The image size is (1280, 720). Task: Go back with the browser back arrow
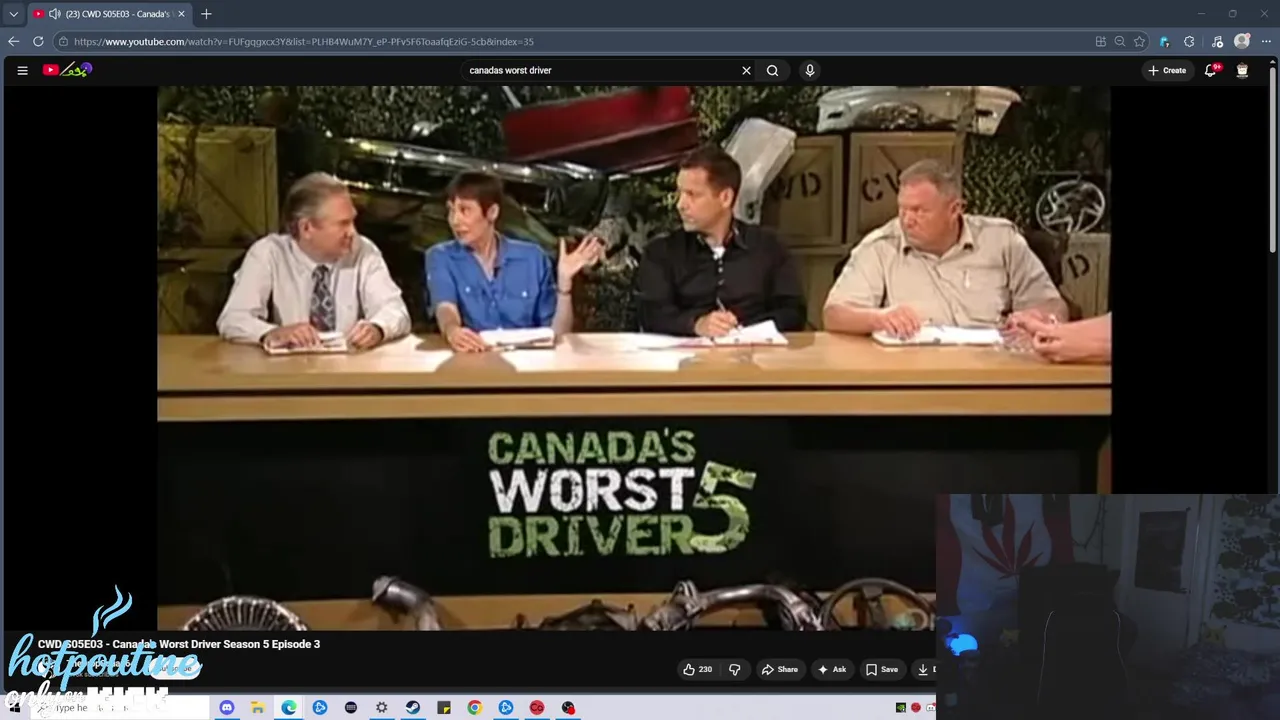coord(13,41)
